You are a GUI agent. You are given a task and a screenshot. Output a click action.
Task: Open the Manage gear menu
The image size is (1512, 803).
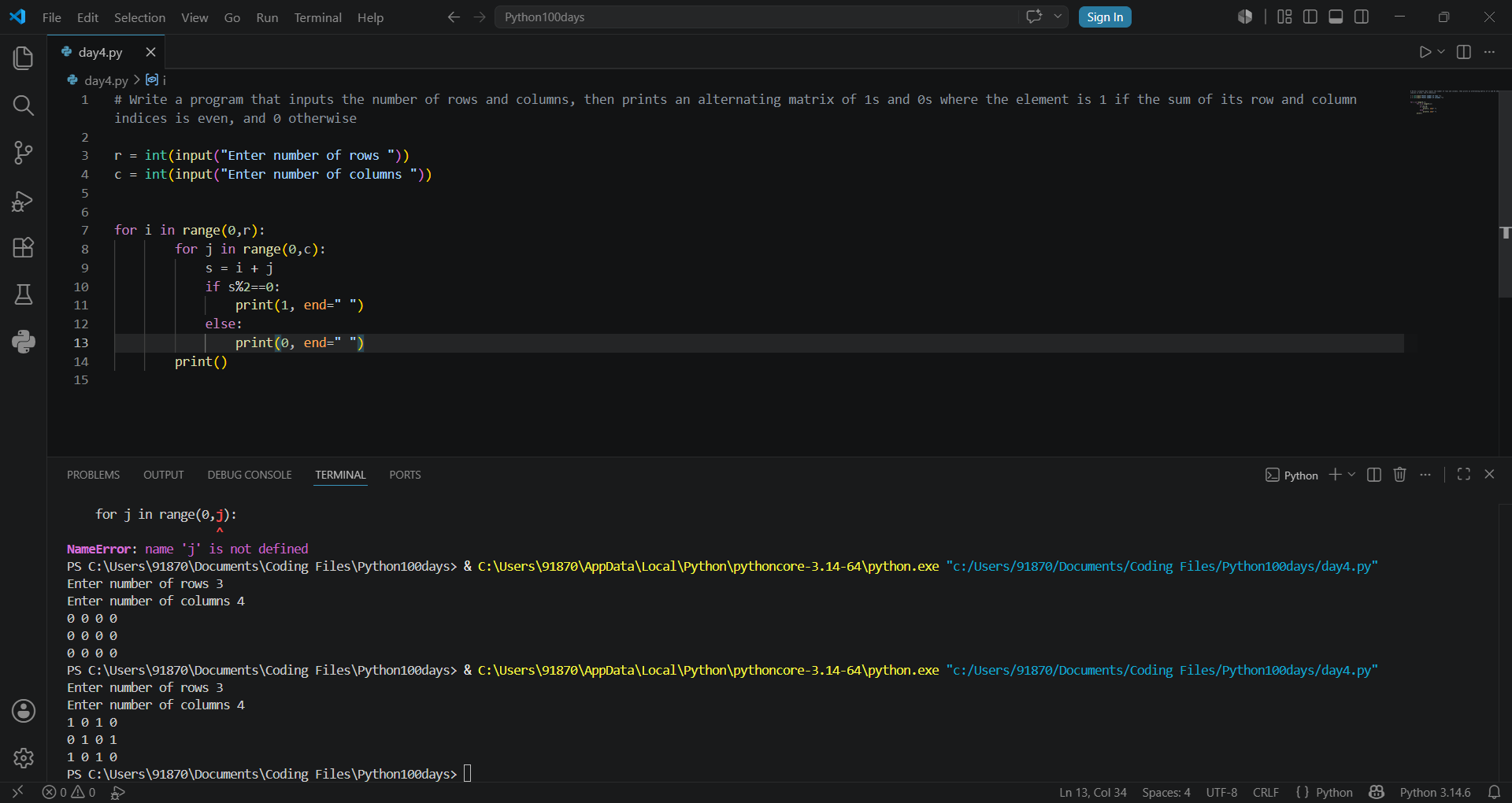click(24, 758)
